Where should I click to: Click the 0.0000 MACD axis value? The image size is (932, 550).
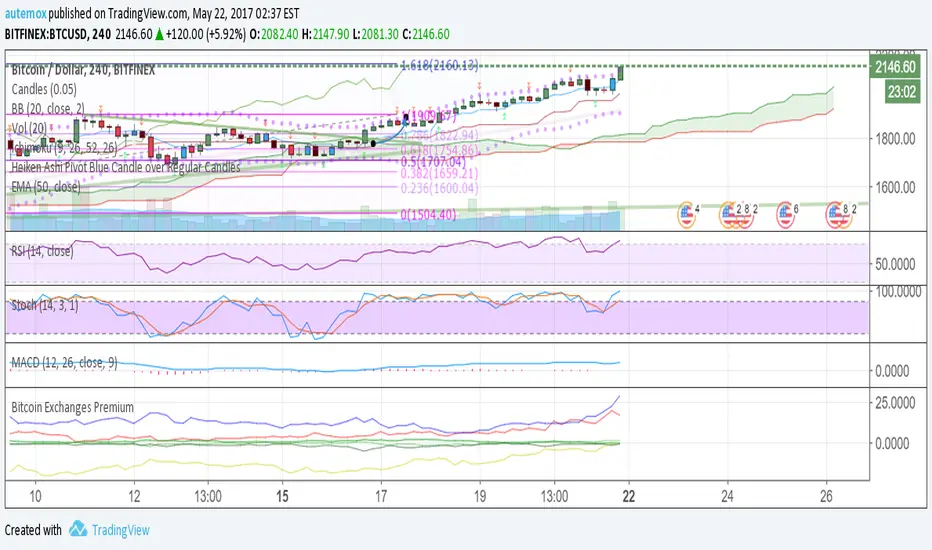tap(892, 370)
